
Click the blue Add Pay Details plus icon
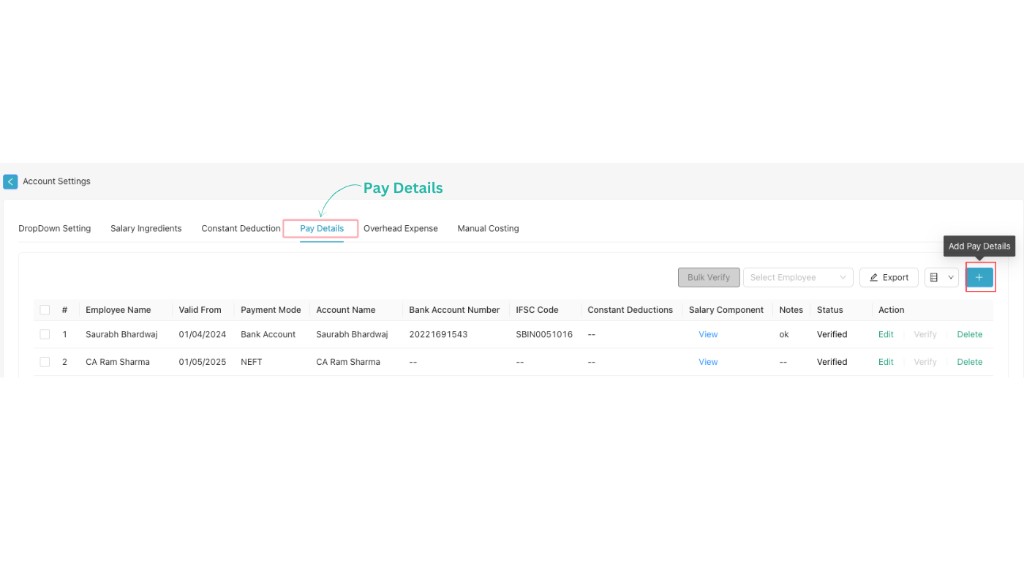[979, 277]
